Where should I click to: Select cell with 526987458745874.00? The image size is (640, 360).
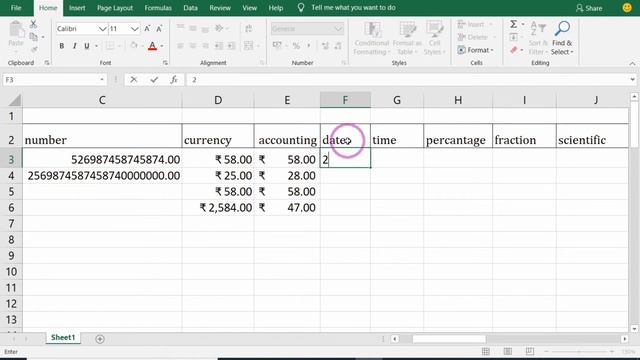(x=102, y=160)
